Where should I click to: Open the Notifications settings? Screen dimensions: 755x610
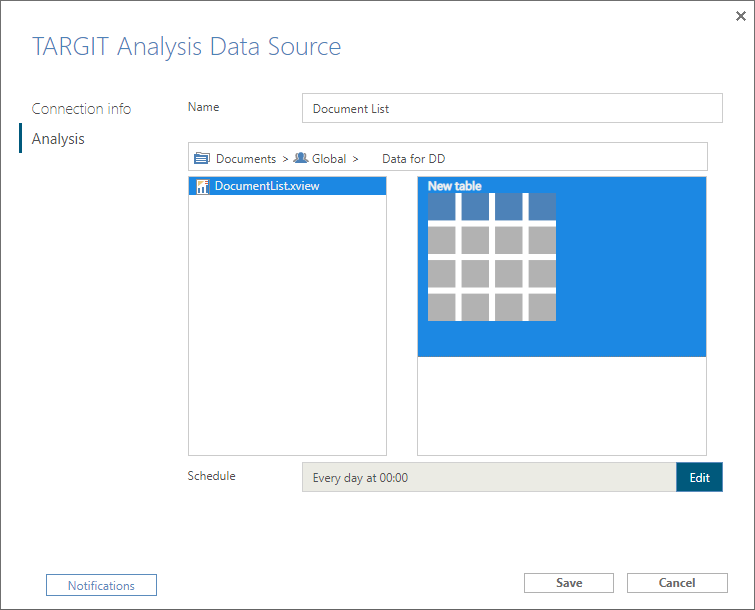pyautogui.click(x=101, y=585)
